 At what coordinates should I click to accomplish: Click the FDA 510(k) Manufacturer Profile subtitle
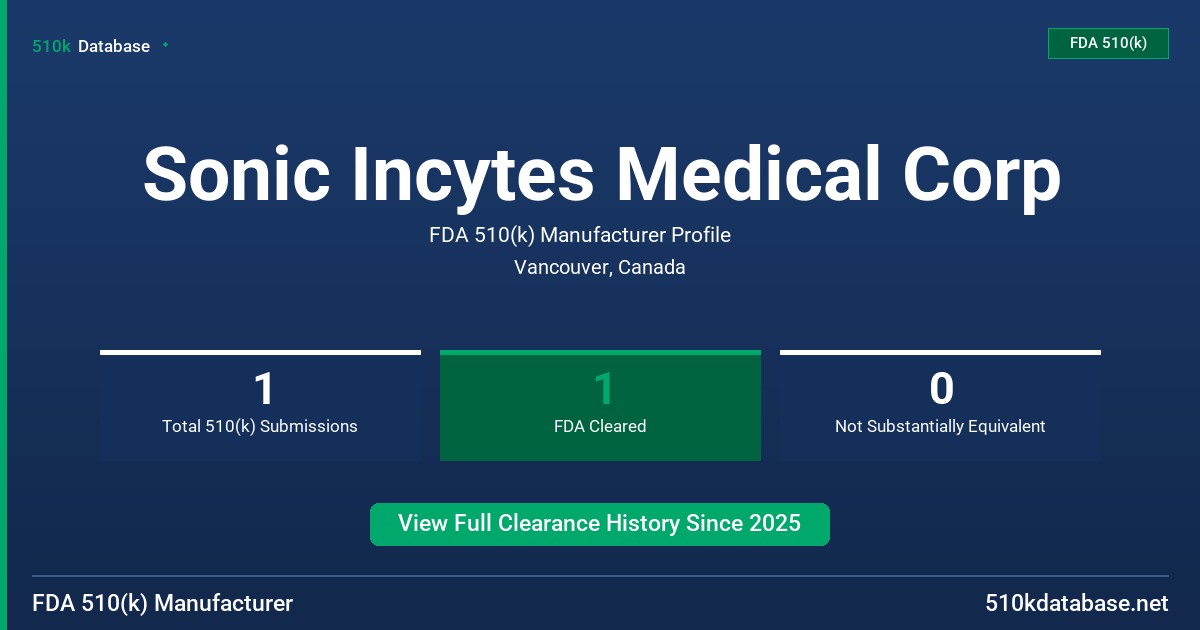click(580, 235)
